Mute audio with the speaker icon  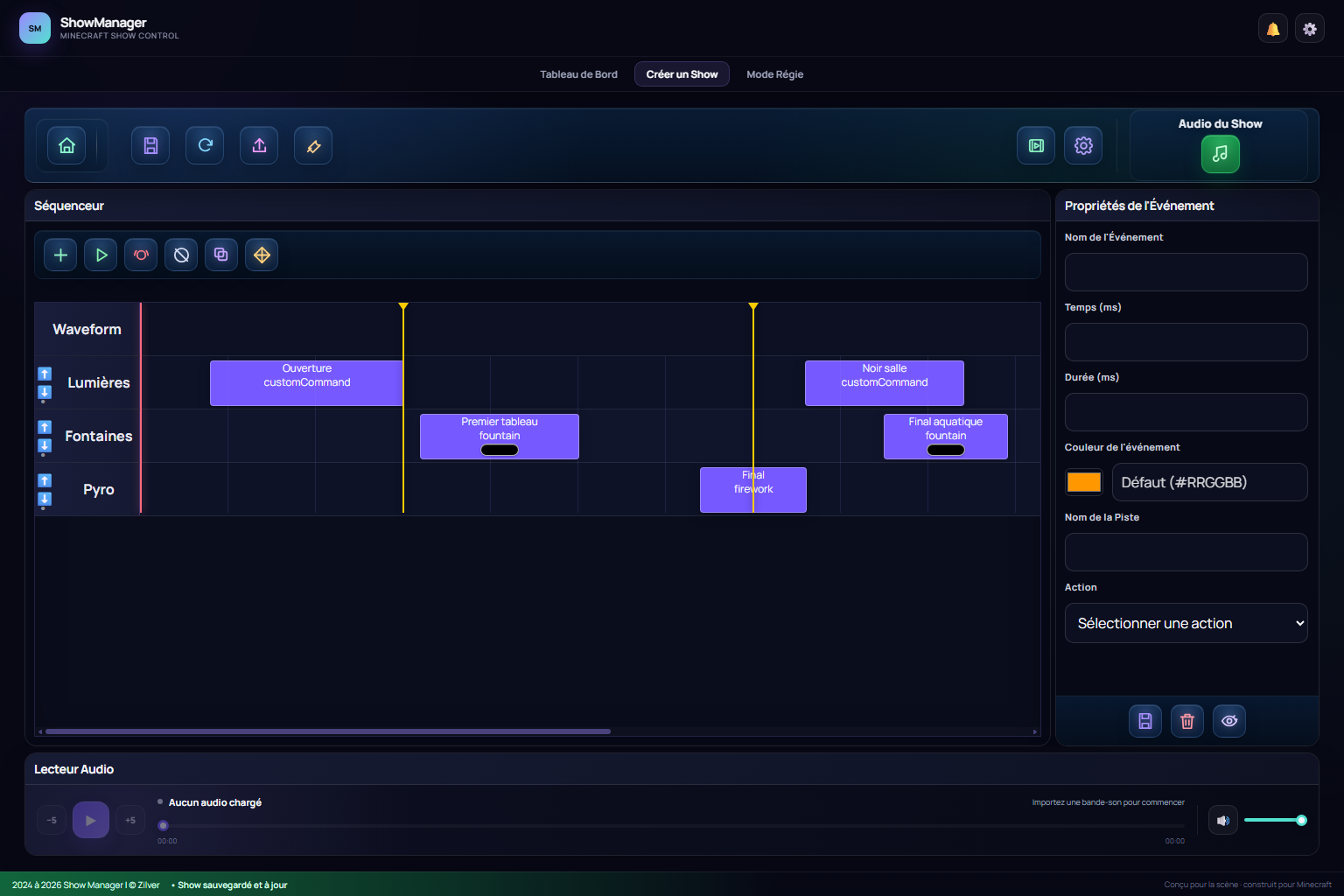coord(1223,820)
